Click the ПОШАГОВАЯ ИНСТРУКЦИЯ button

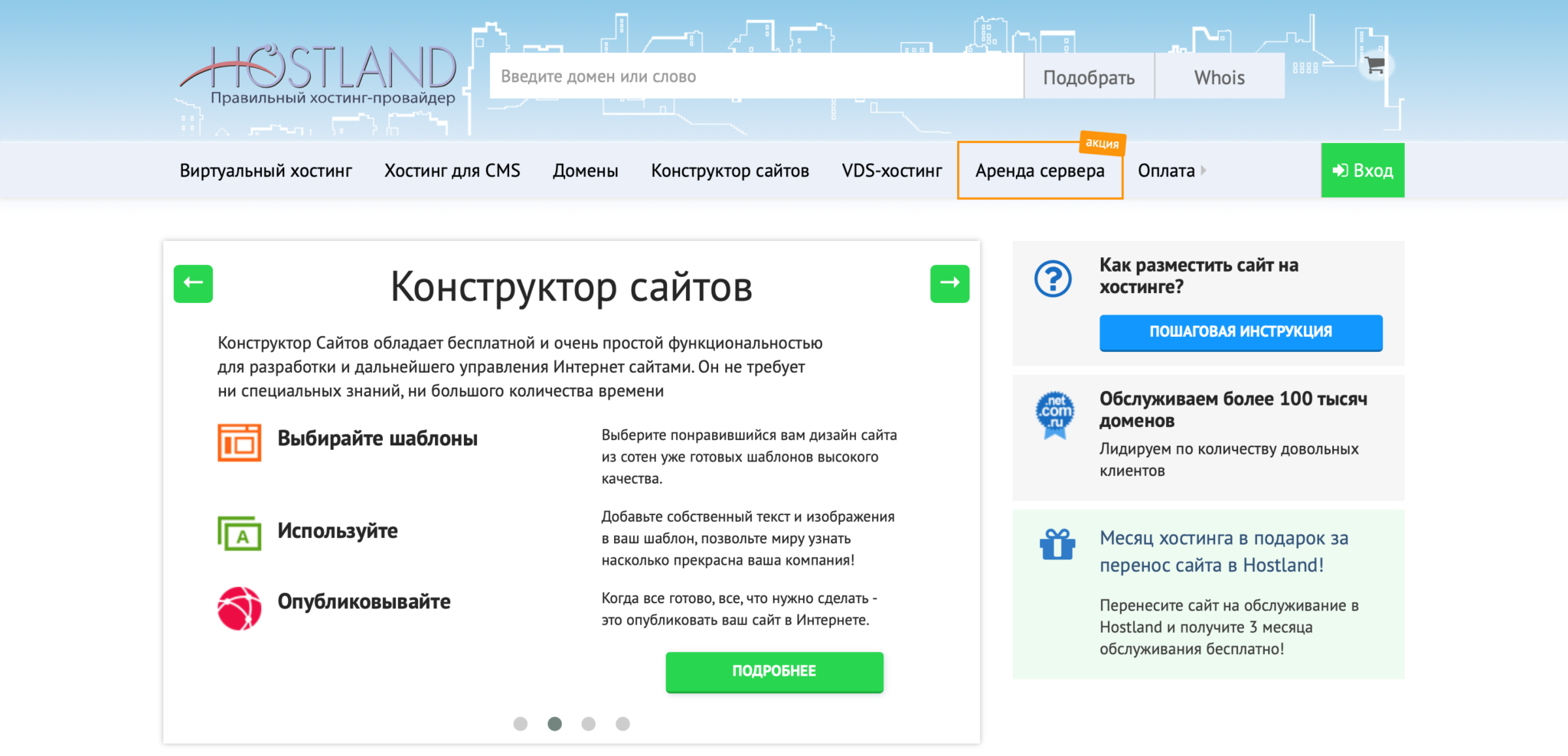[1240, 332]
